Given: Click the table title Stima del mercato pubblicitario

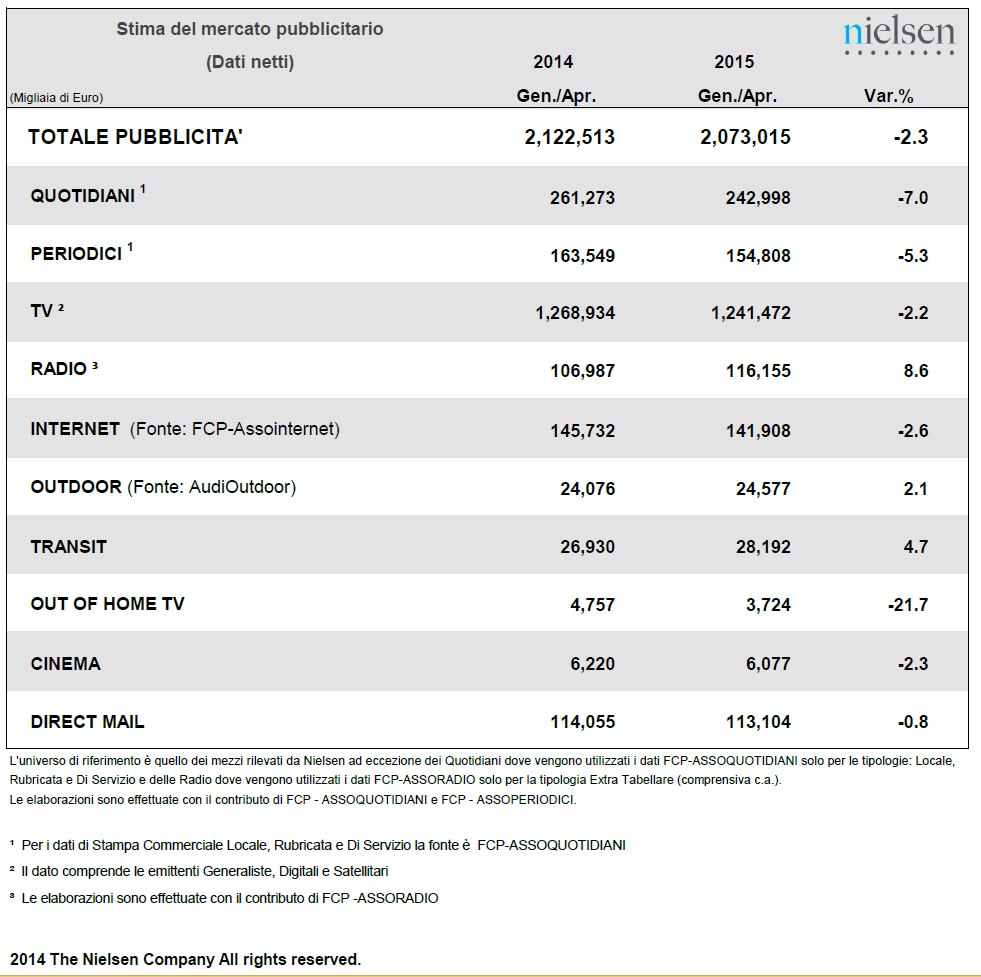Looking at the screenshot, I should [x=250, y=29].
